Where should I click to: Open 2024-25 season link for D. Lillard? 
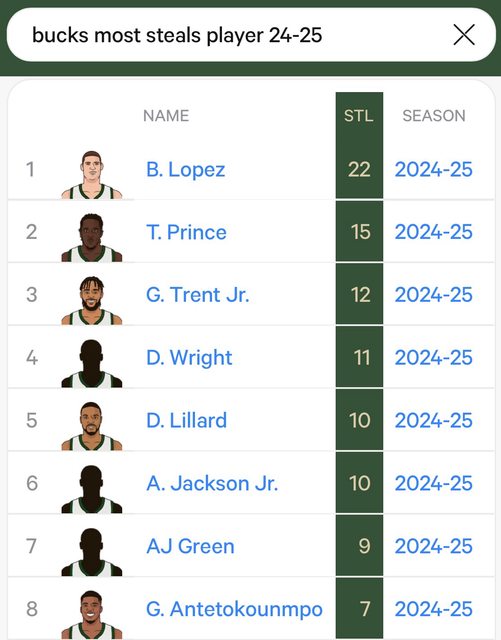click(434, 420)
